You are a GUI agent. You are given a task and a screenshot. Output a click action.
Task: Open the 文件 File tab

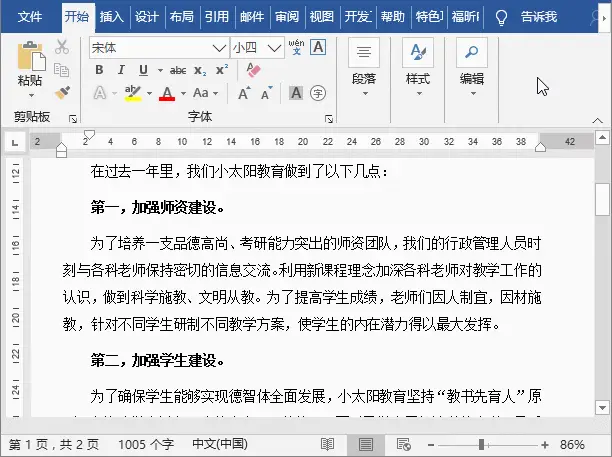coord(30,17)
